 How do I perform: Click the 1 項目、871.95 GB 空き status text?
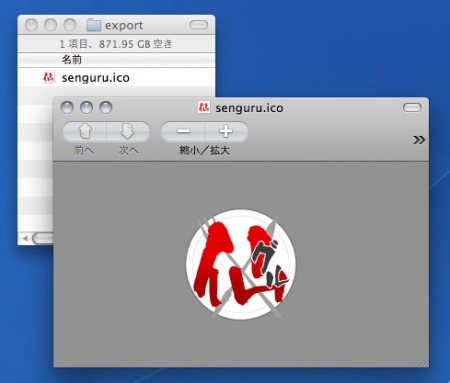click(116, 44)
